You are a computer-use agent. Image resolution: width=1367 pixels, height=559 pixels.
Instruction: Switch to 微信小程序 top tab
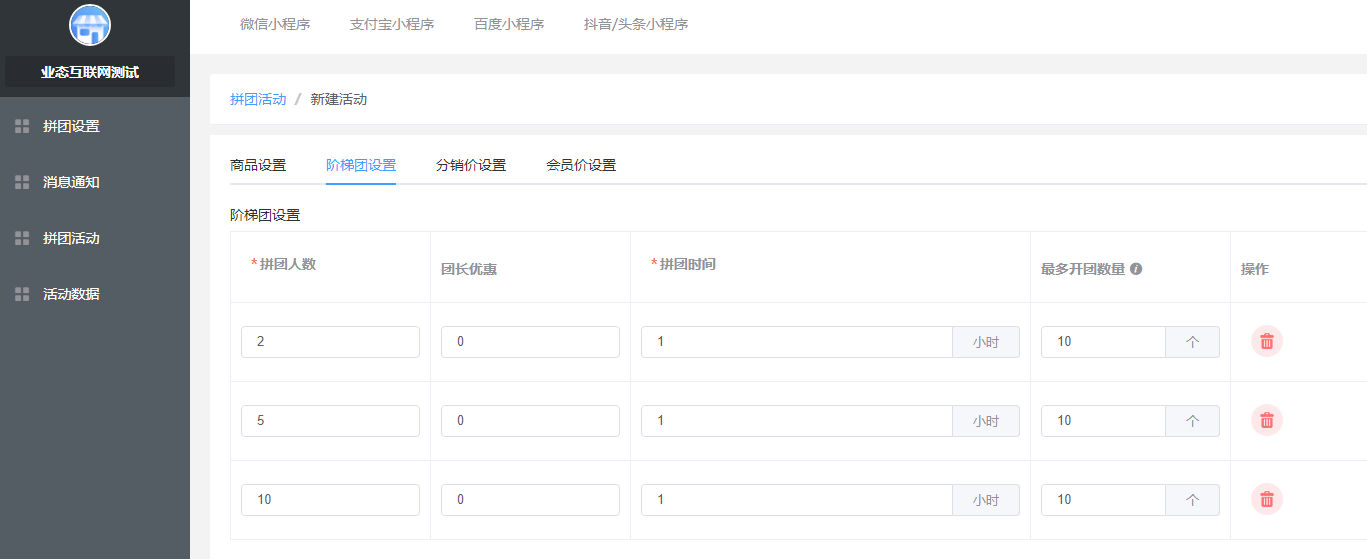[x=275, y=24]
